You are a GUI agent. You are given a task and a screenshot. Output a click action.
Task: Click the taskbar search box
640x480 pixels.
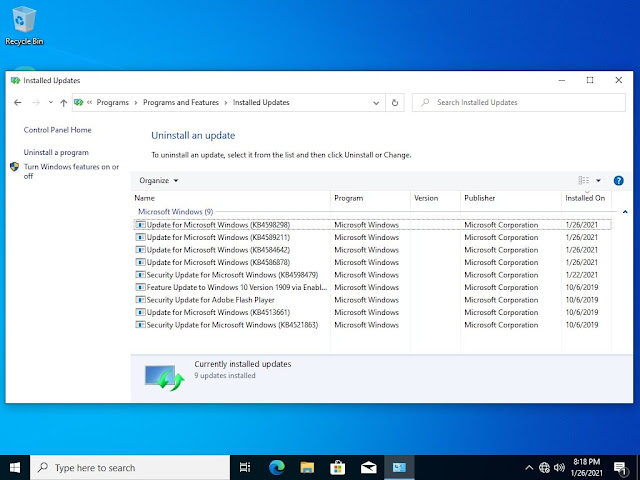(x=130, y=467)
